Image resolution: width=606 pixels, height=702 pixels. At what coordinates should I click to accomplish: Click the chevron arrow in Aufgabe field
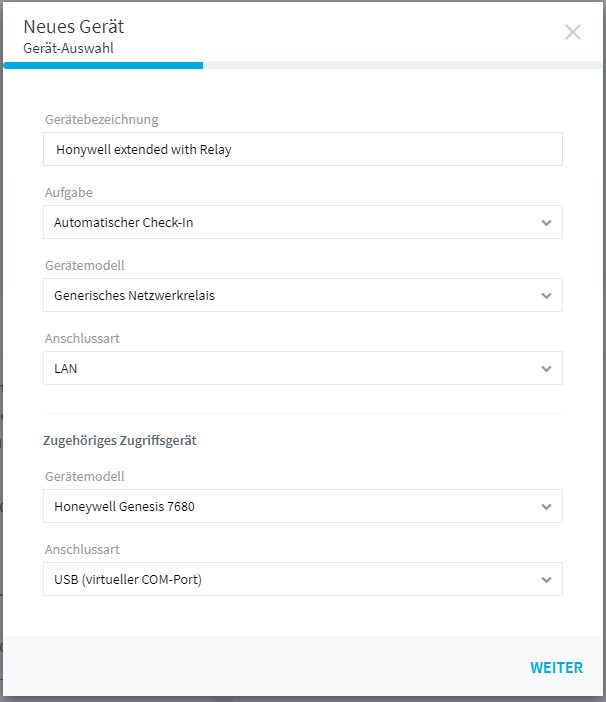546,223
